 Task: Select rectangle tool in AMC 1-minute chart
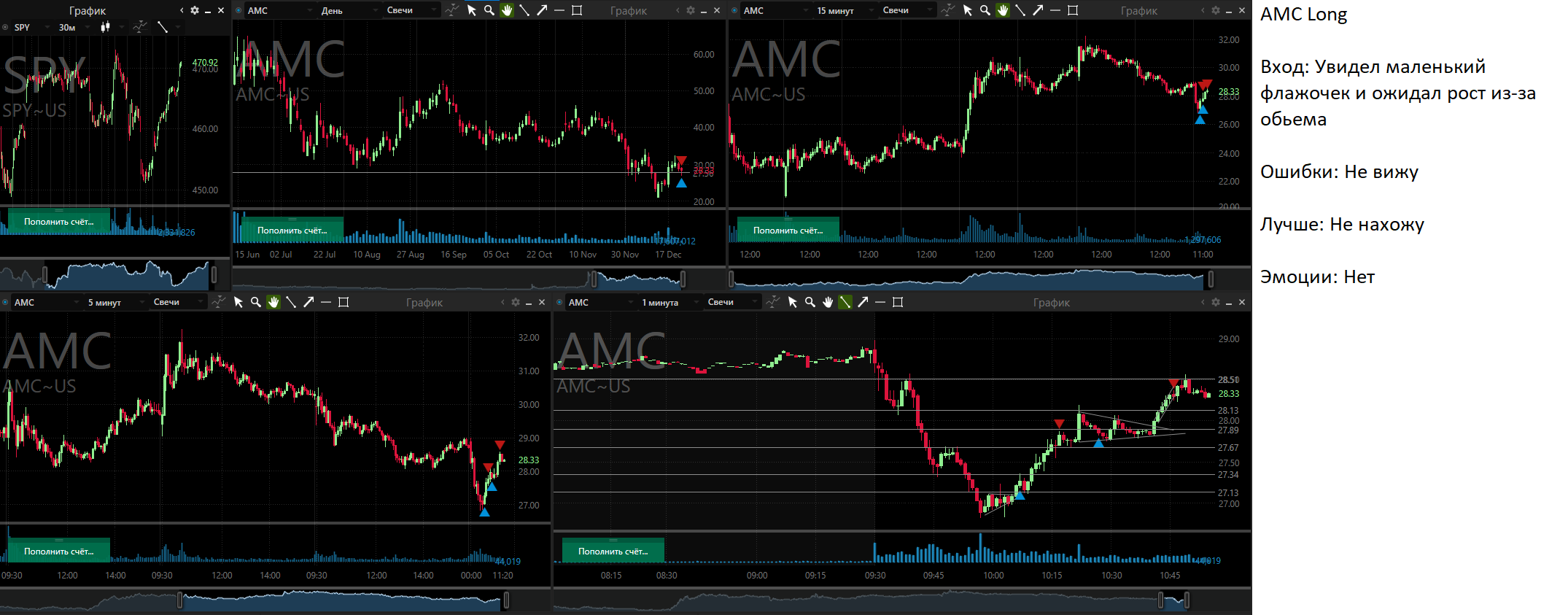click(x=898, y=302)
